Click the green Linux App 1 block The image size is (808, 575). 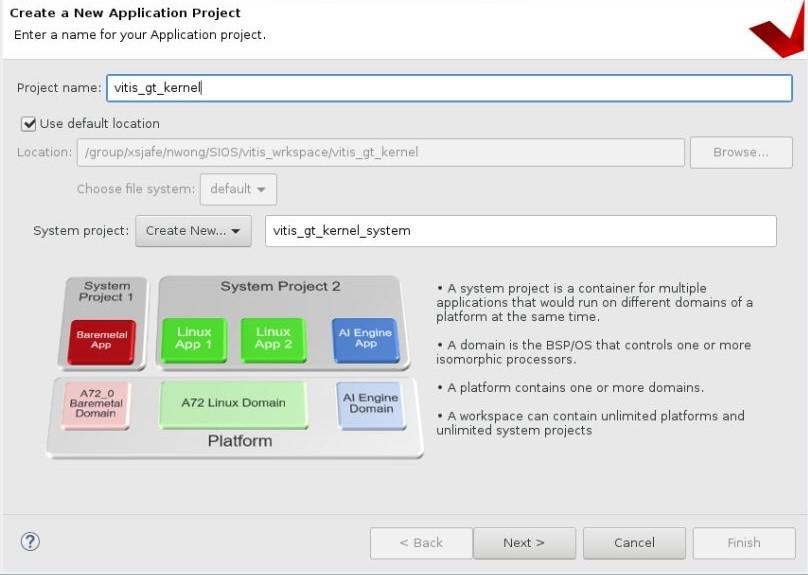click(x=194, y=340)
